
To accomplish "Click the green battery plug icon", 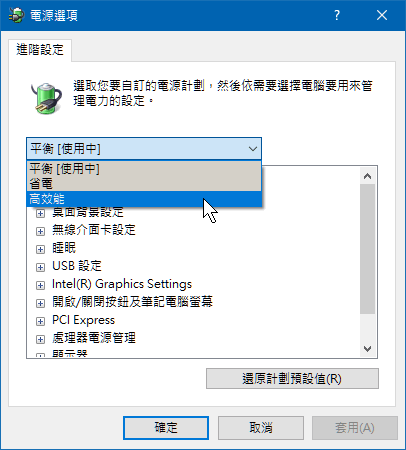I will click(x=46, y=98).
